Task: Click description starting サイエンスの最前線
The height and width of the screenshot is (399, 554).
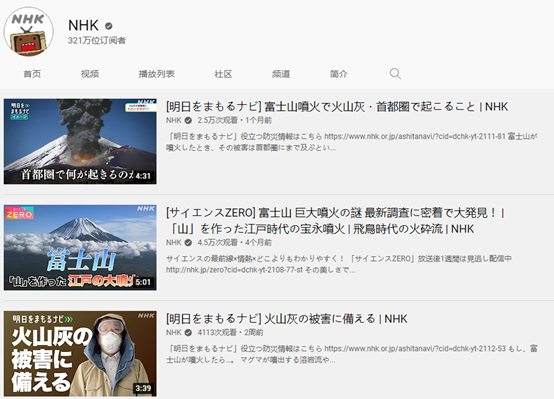Action: (339, 264)
